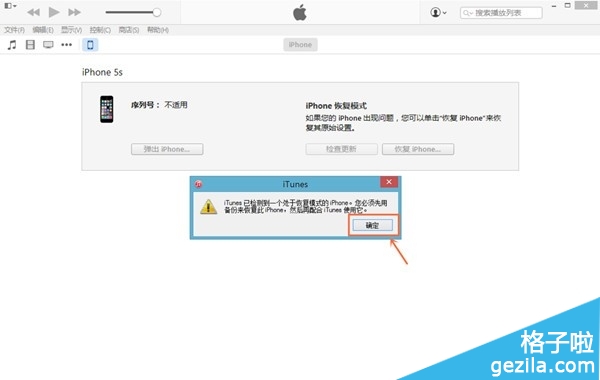Open the 文件(F) menu

tap(14, 30)
